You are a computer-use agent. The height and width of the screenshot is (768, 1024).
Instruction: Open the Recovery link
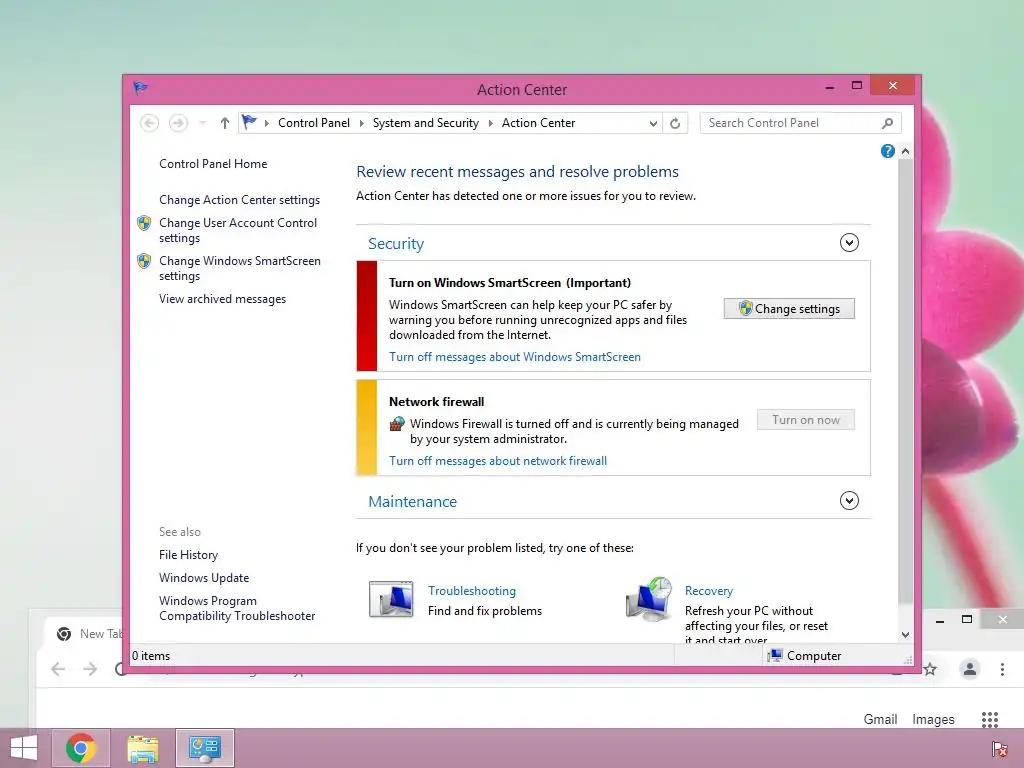[709, 591]
